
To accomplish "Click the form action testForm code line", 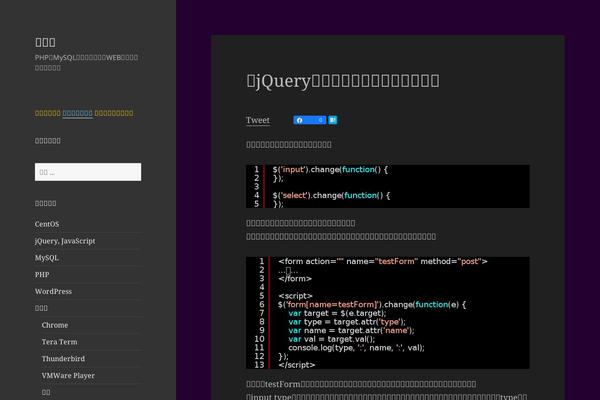I will tap(383, 261).
